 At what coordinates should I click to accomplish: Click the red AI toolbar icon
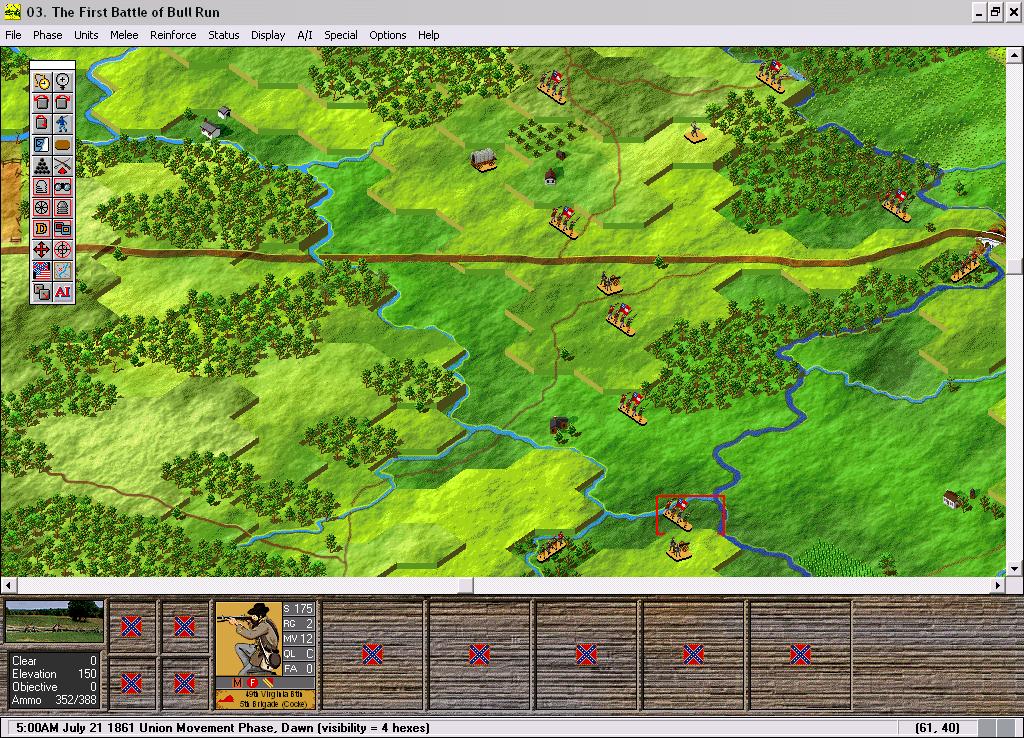click(x=63, y=292)
